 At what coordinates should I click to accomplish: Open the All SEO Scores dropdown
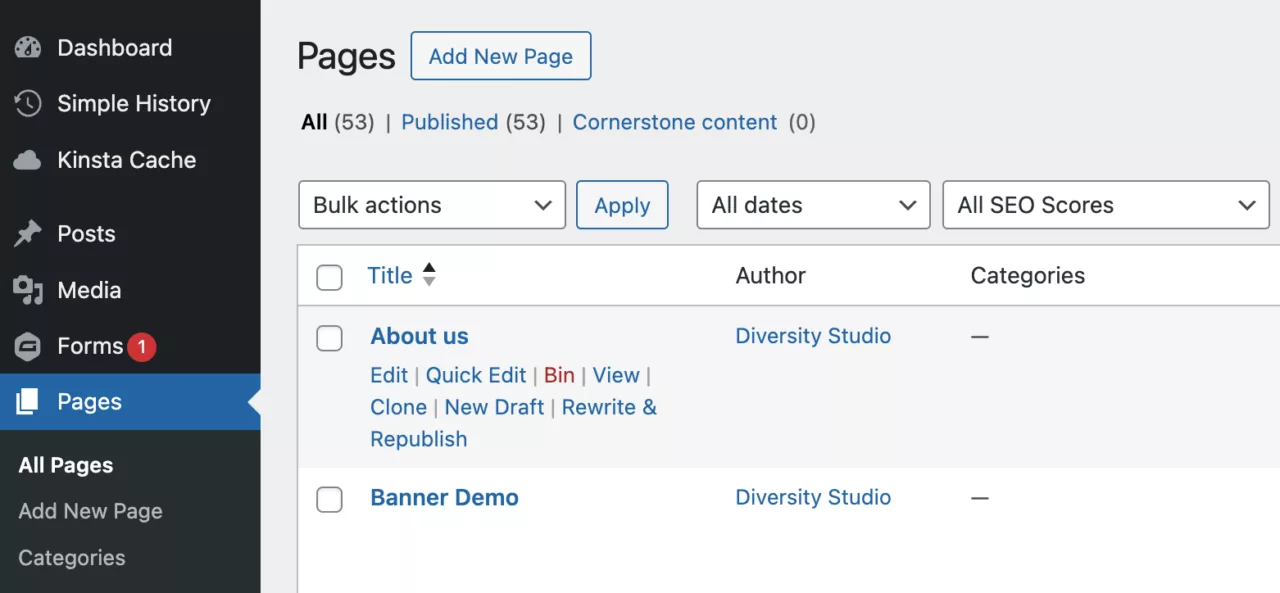pyautogui.click(x=1105, y=205)
